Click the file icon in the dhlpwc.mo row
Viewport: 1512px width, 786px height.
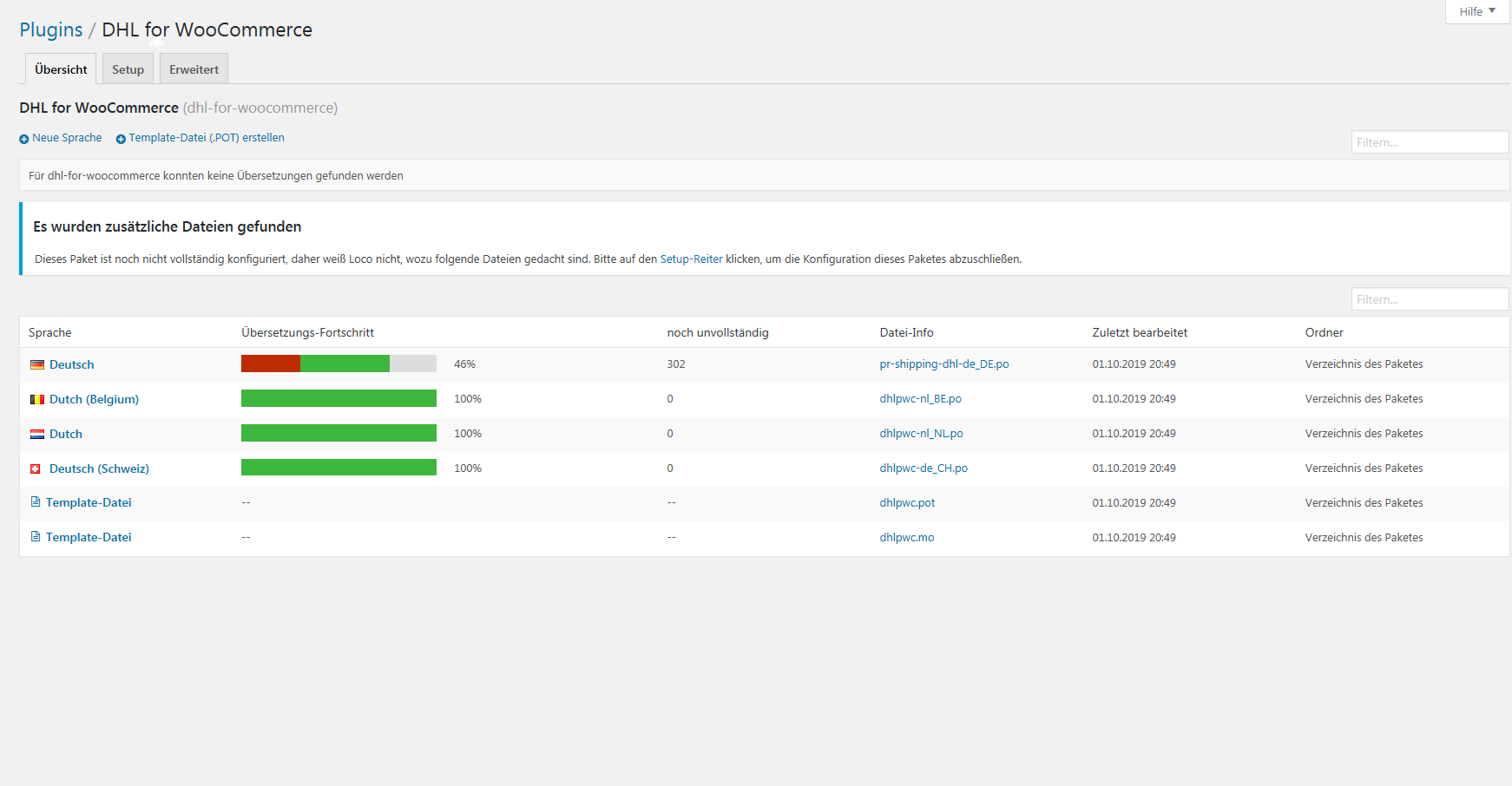point(36,537)
